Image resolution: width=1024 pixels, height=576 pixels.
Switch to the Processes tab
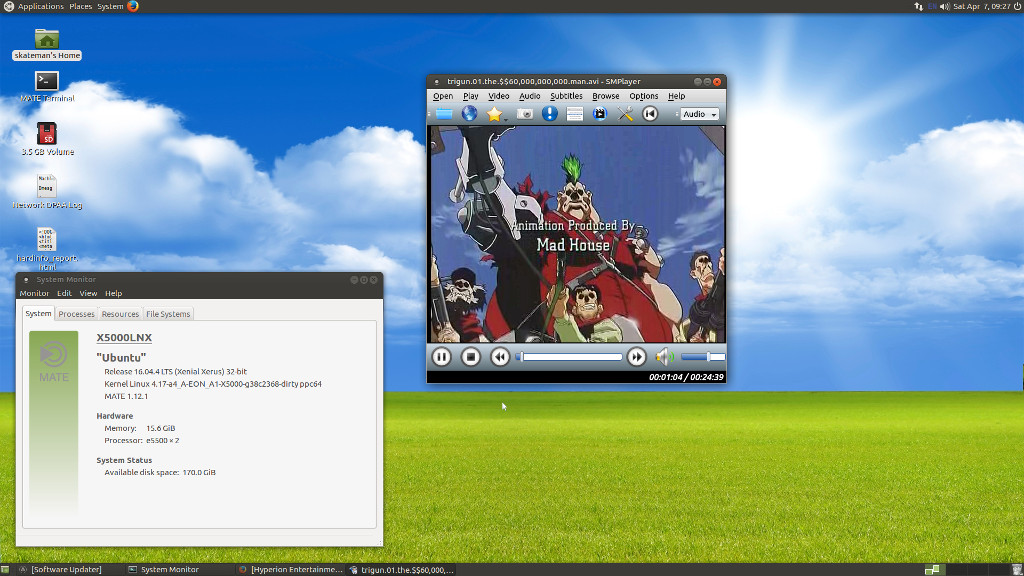coord(76,314)
